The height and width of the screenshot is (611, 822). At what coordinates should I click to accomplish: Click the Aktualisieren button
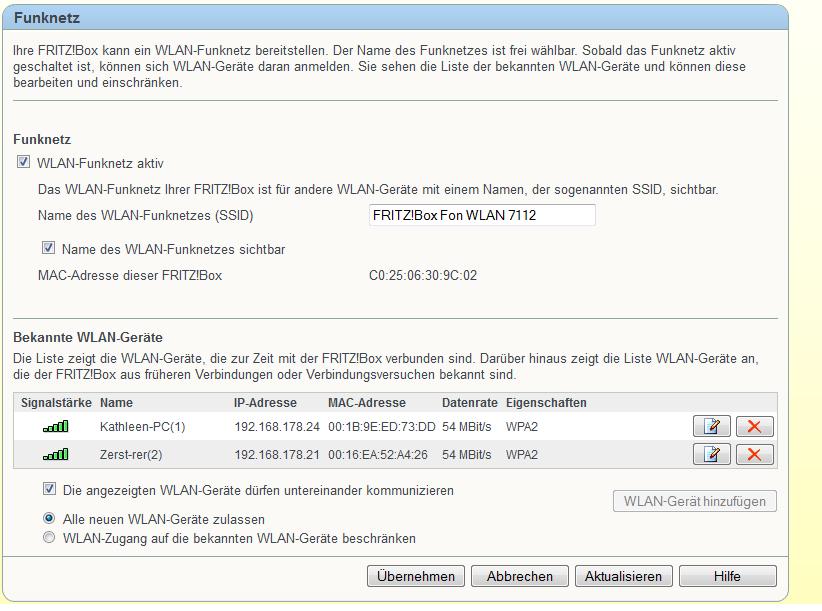(623, 576)
